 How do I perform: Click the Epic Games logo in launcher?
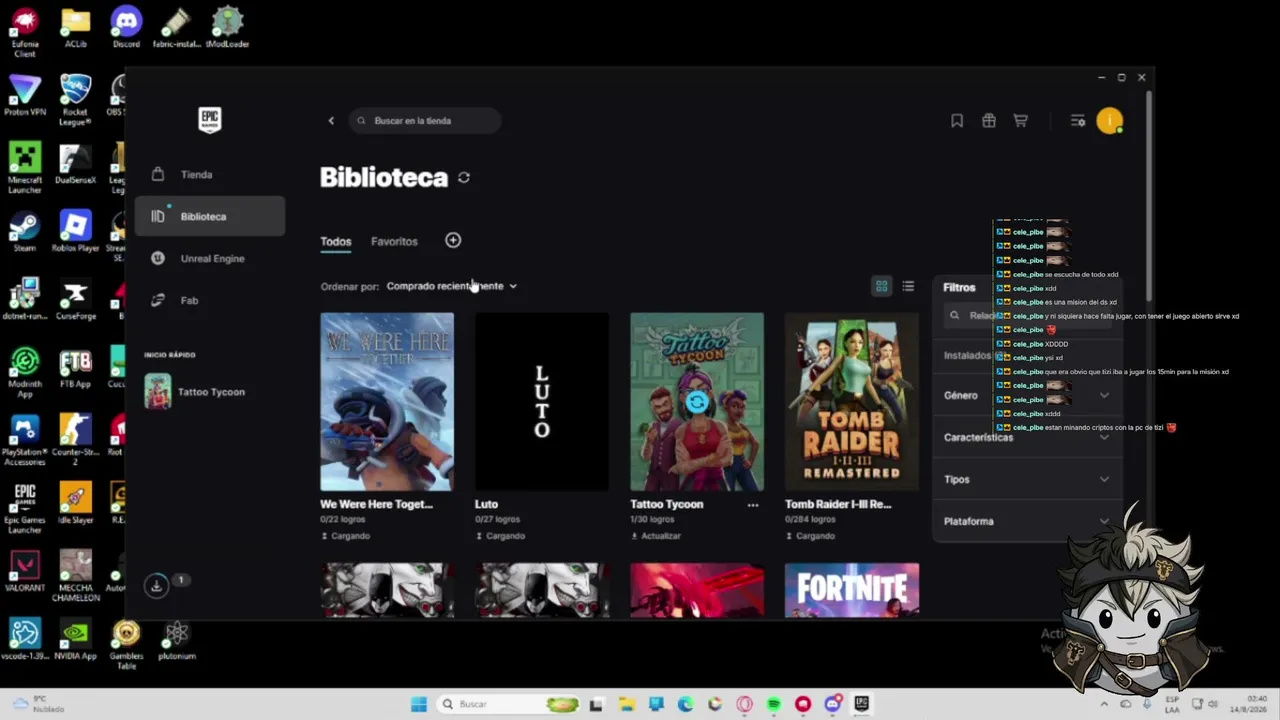click(209, 120)
